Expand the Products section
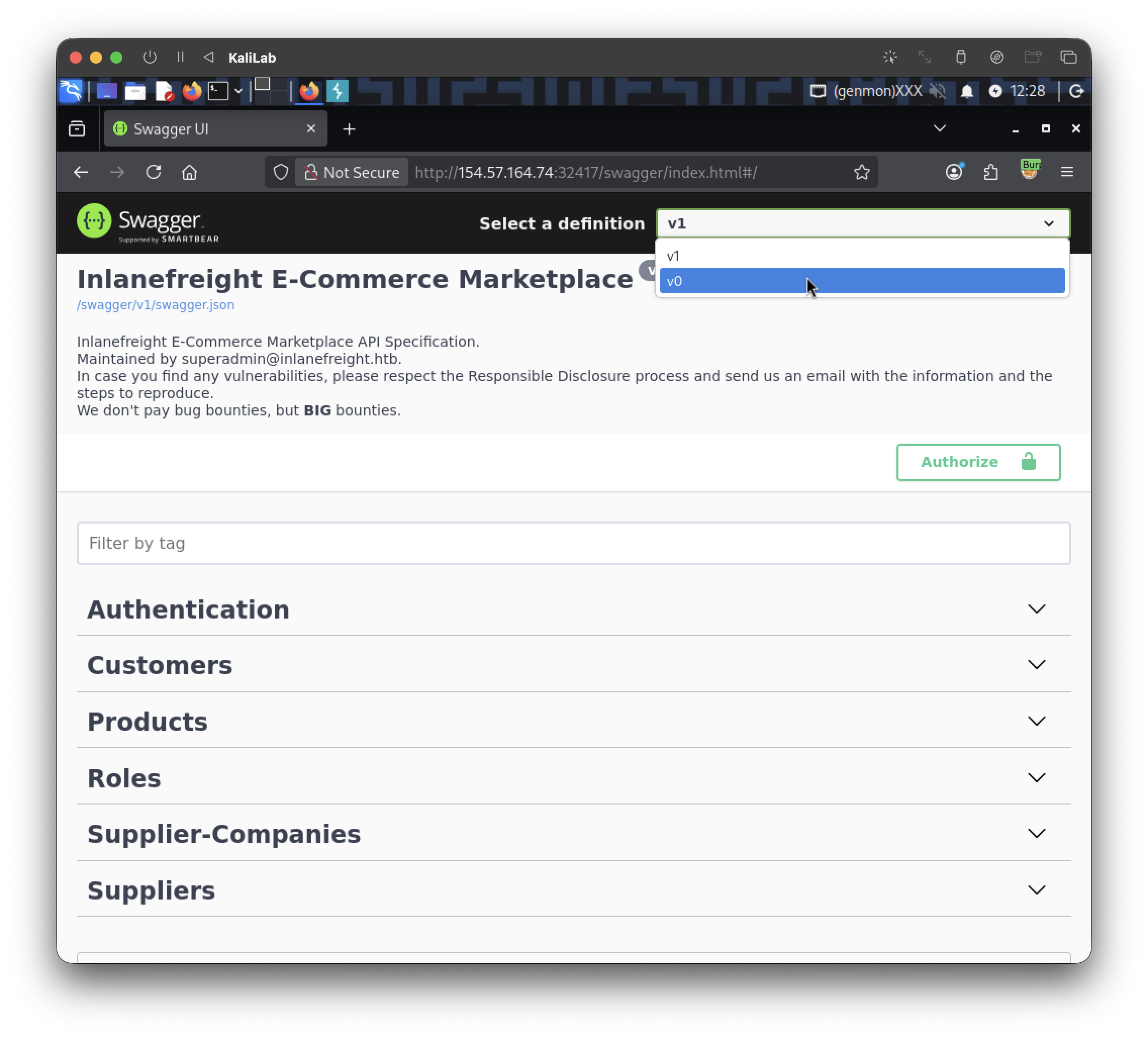Screen dimensions: 1148x1038 (573, 721)
